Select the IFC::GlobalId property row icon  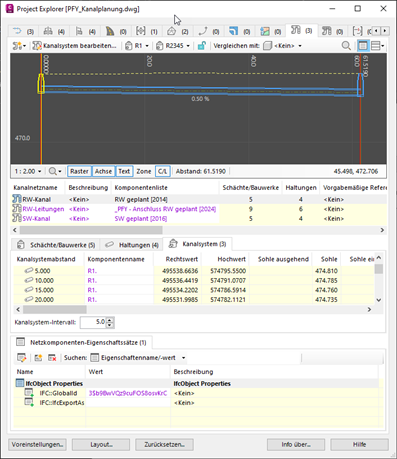[x=29, y=393]
